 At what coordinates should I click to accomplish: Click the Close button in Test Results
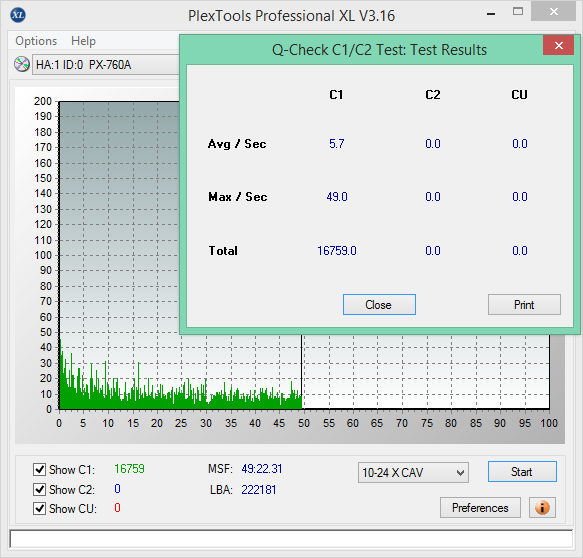(x=379, y=304)
